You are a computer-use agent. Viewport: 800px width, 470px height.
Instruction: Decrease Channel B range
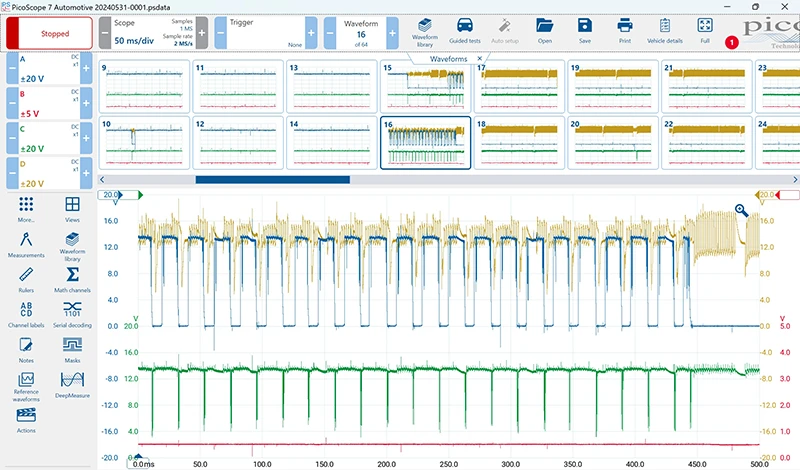pos(12,103)
